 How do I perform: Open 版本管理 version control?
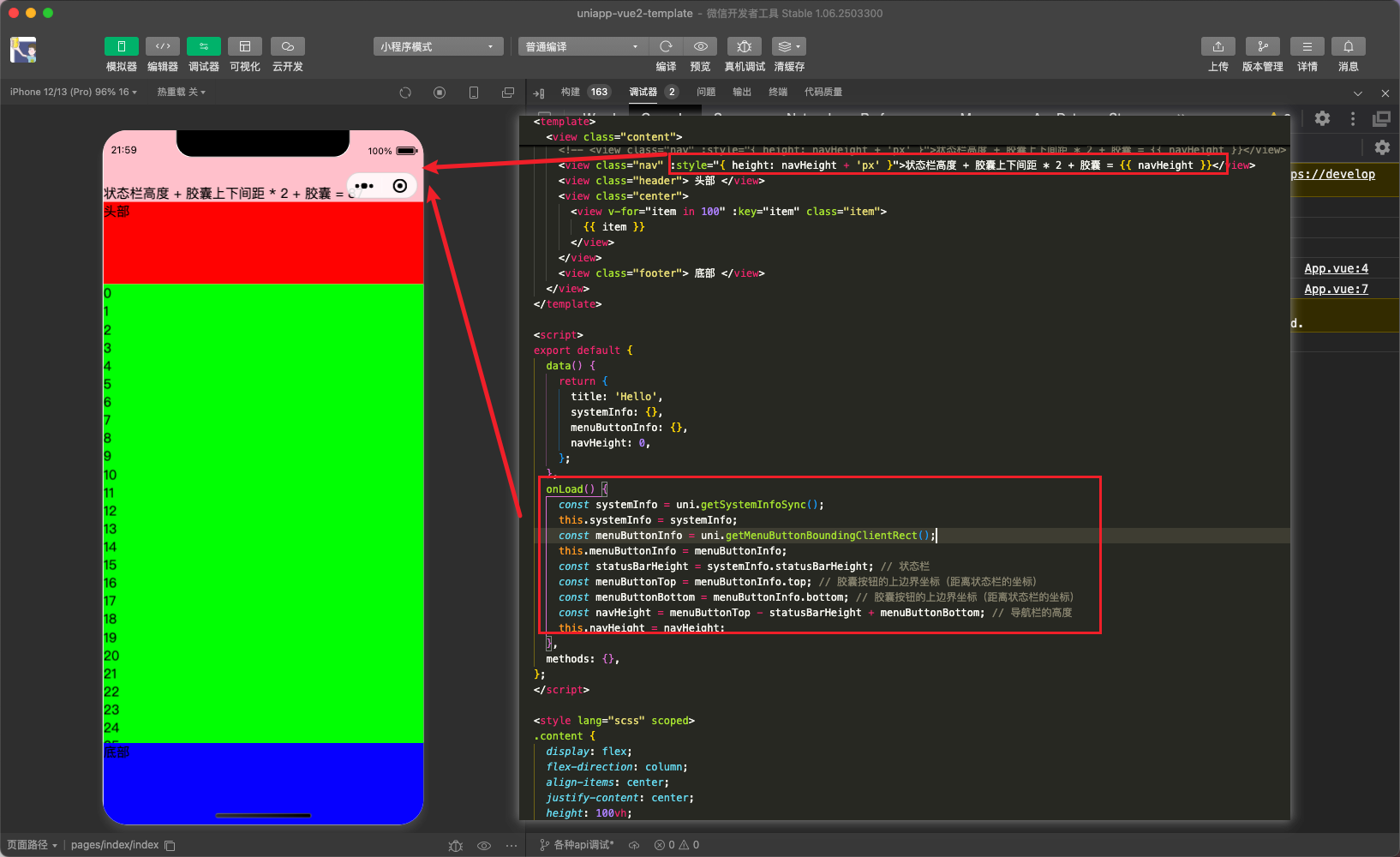click(1262, 46)
